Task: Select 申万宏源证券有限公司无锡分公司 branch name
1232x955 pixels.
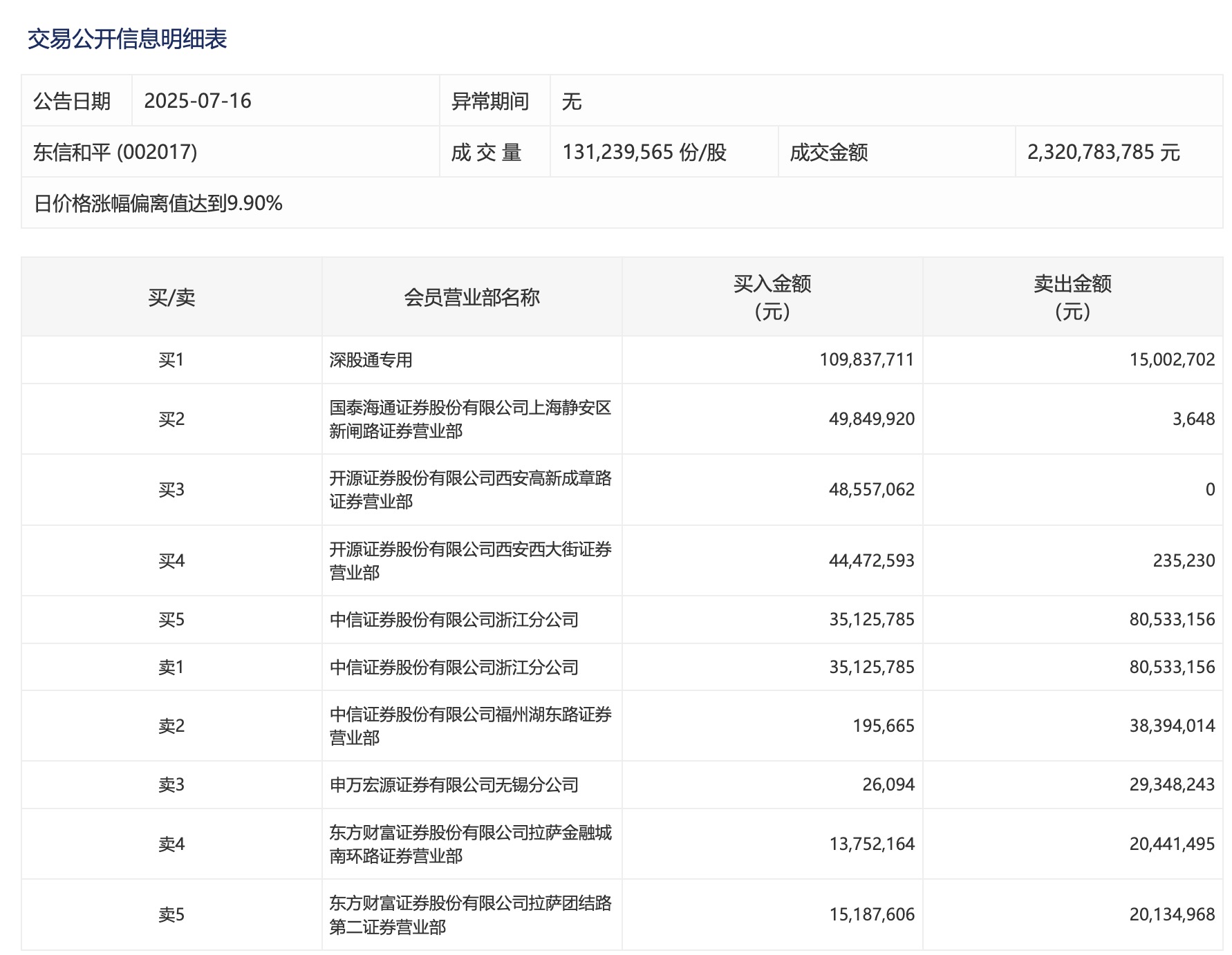Action: pyautogui.click(x=454, y=785)
